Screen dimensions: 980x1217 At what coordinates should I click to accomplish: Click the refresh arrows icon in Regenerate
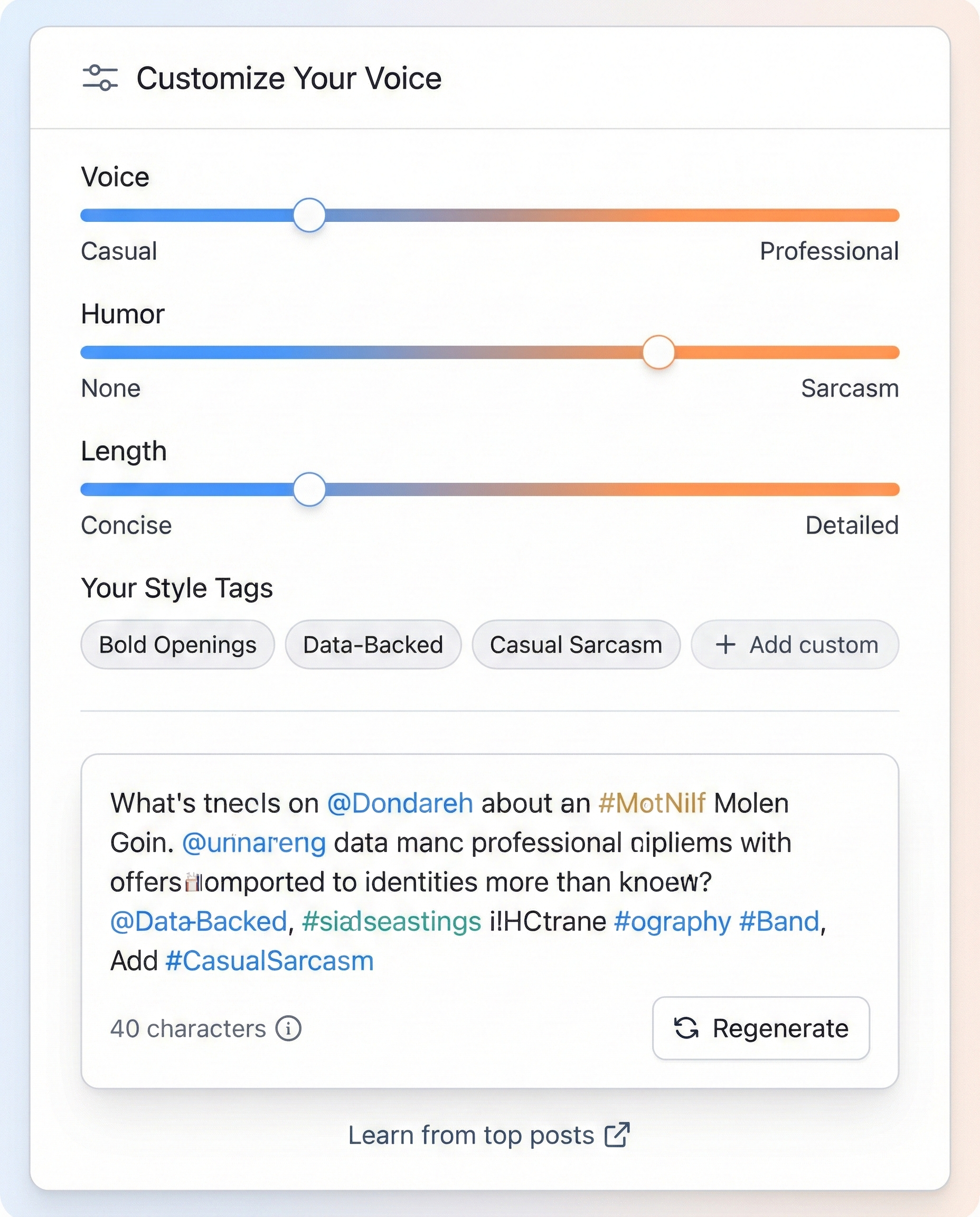[686, 1028]
